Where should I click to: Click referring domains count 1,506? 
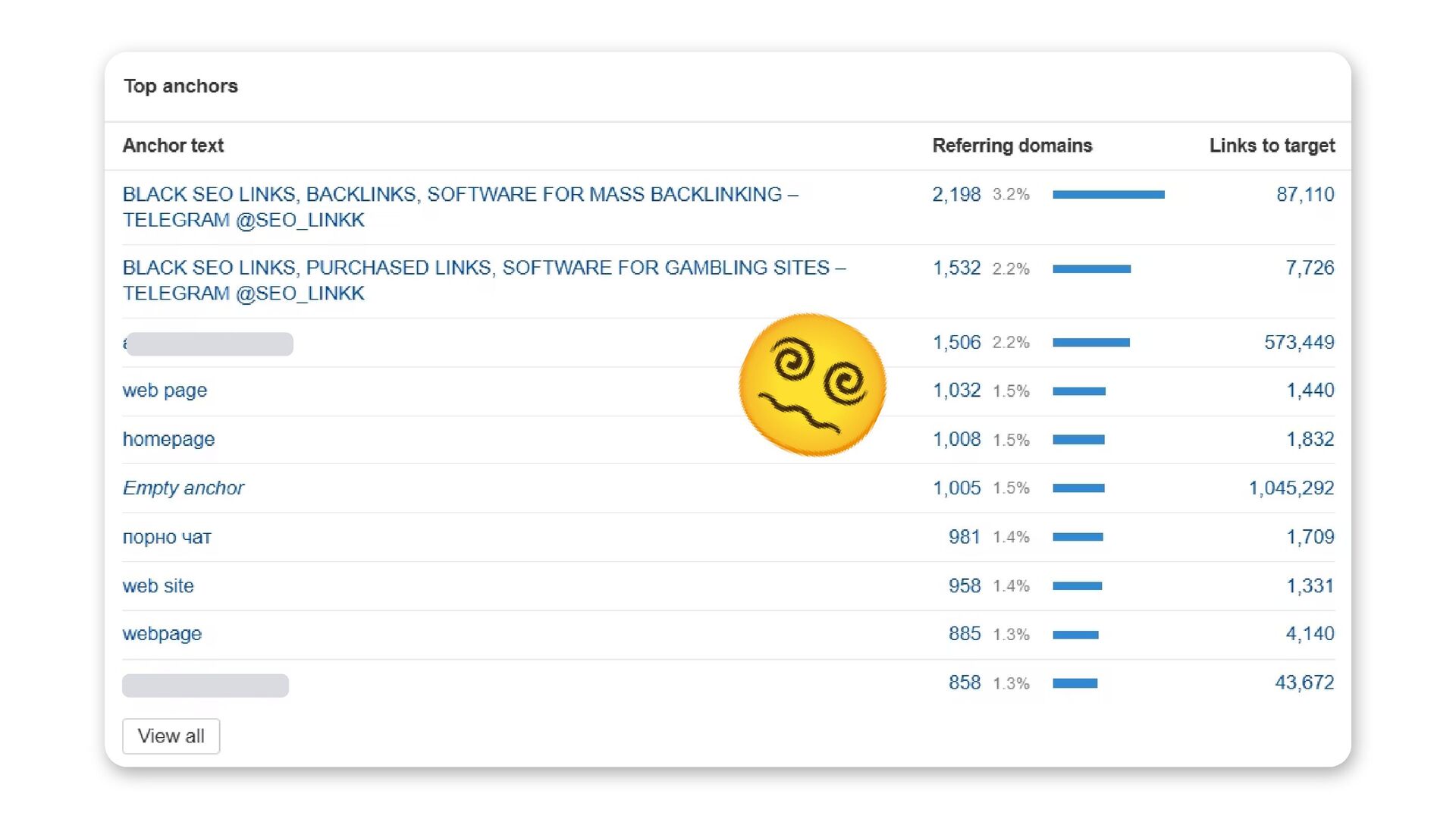(956, 343)
